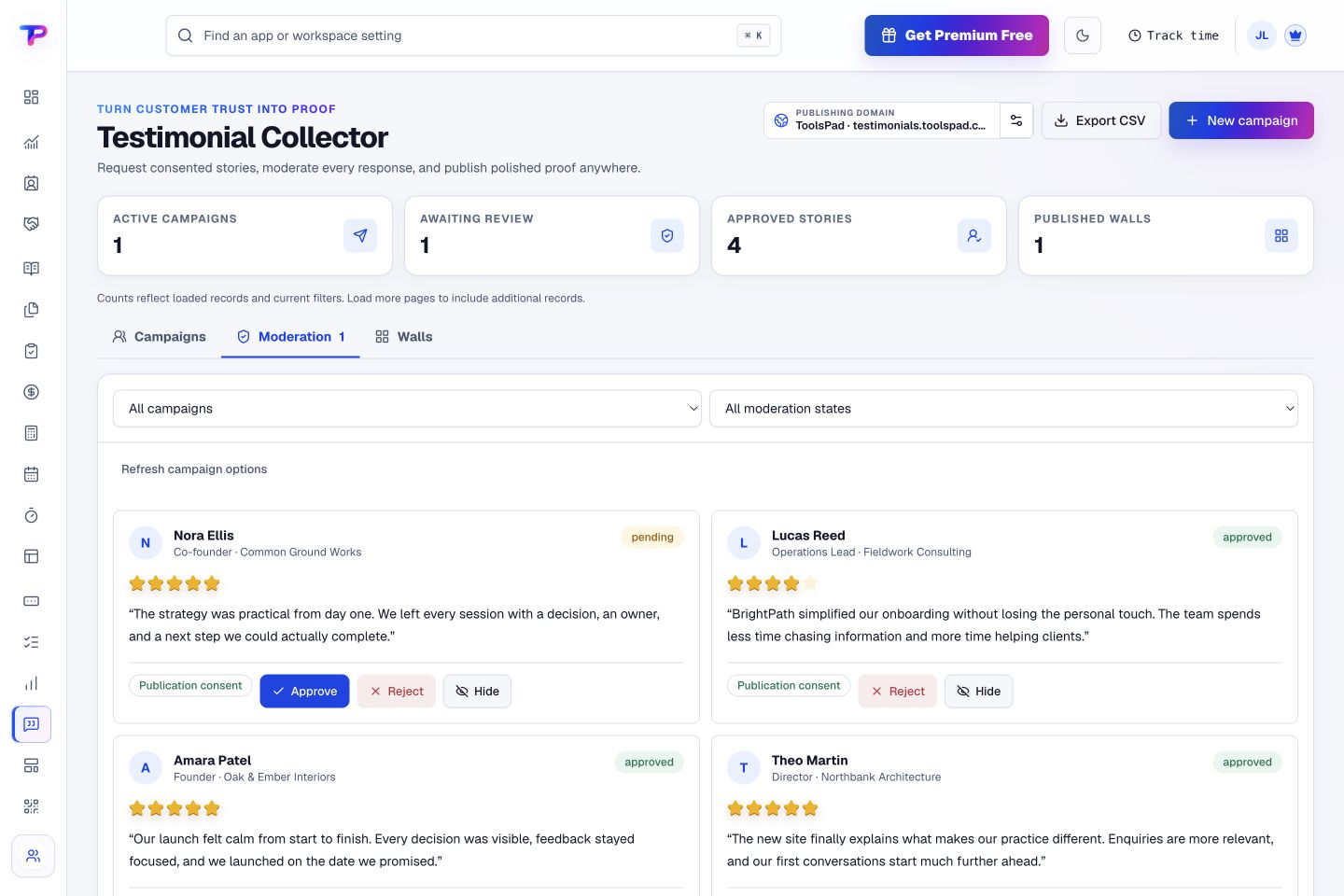Open the handshake deals icon in sidebar
Screen dimensions: 1344x896
click(31, 224)
